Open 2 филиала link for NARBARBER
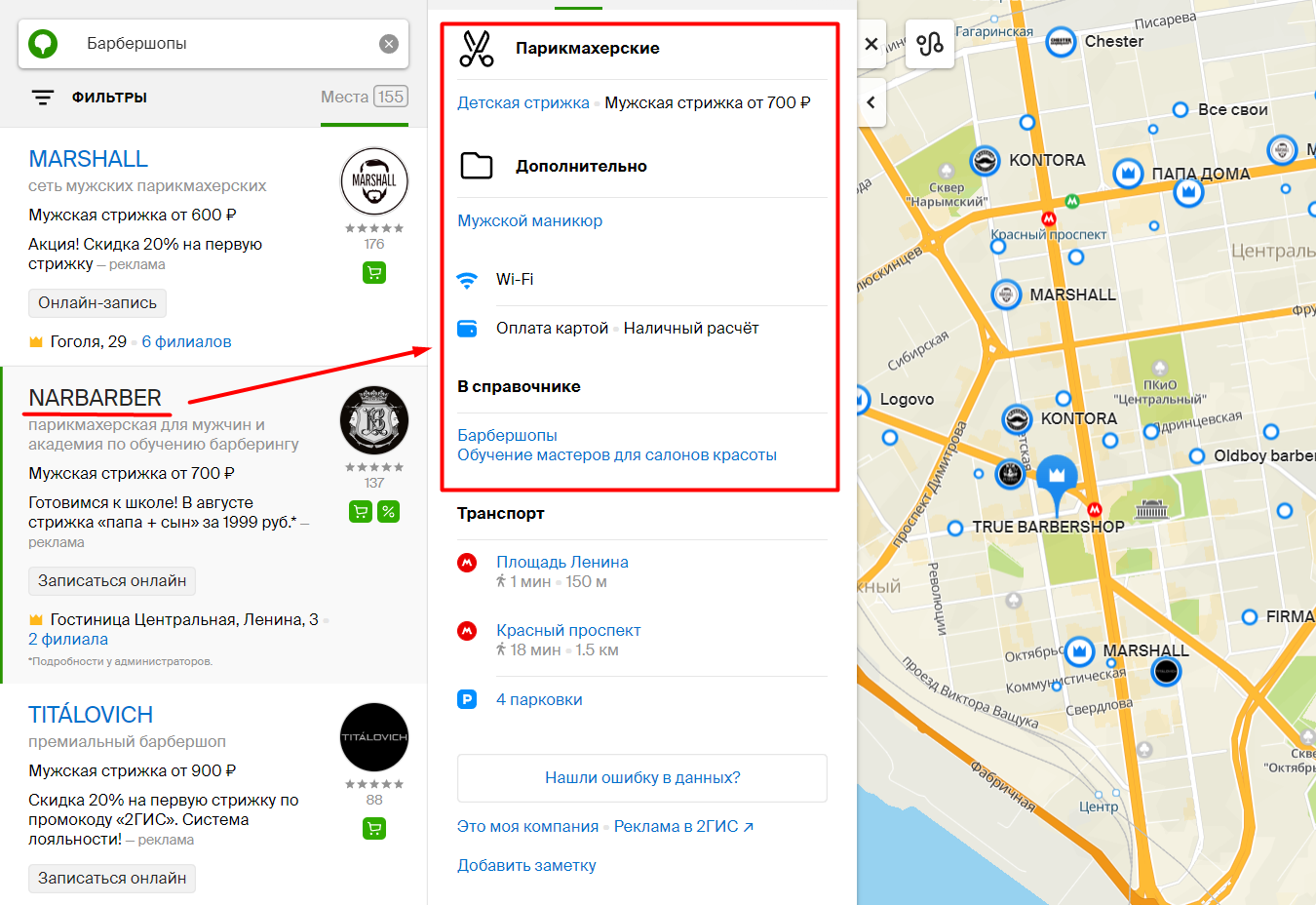This screenshot has height=905, width=1316. coord(68,640)
